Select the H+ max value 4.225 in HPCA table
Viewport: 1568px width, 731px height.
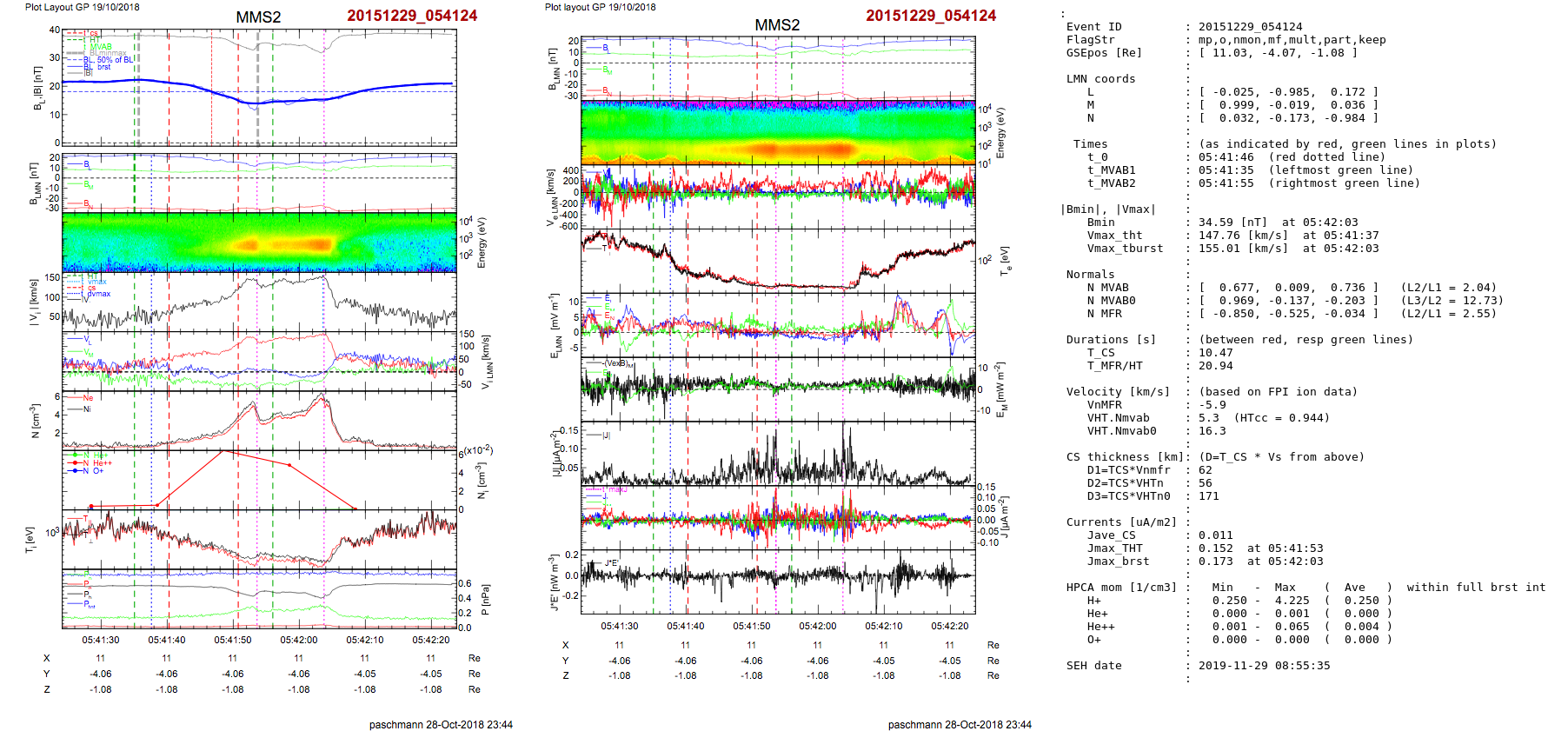click(1292, 601)
